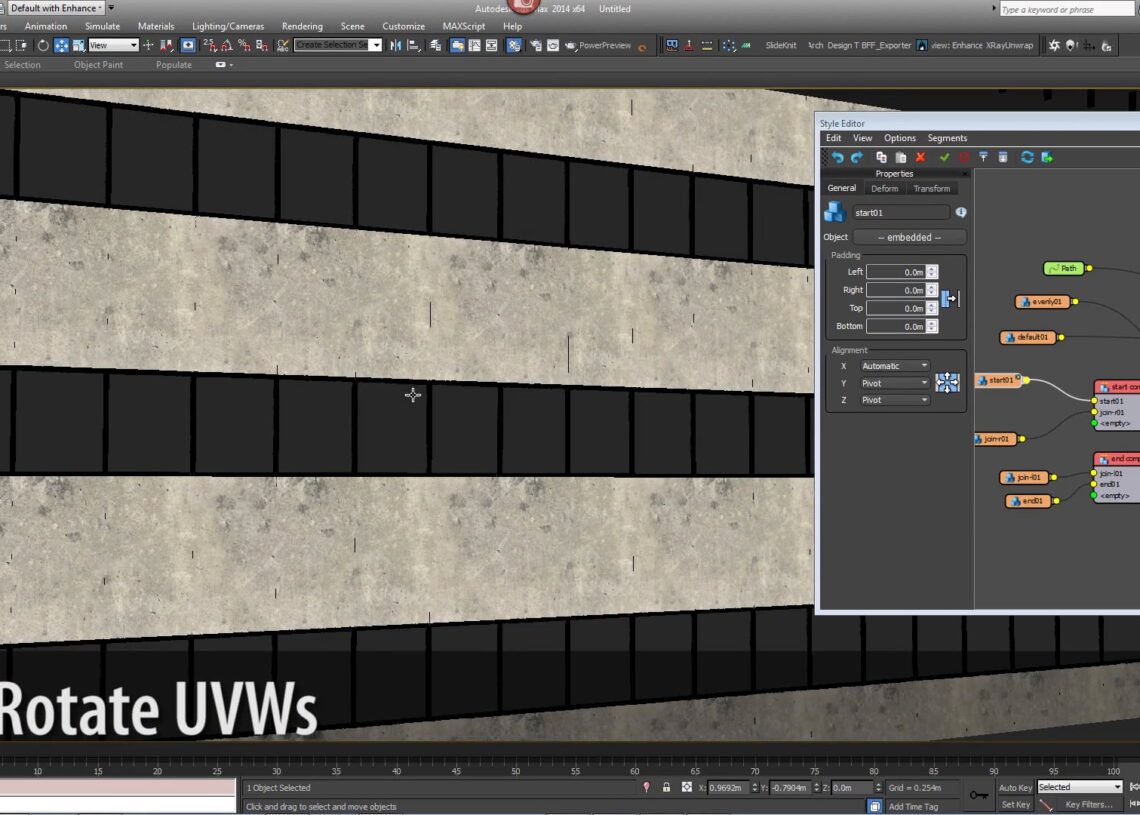Increase the Left padding spinner value
This screenshot has width=1140, height=815.
(932, 269)
